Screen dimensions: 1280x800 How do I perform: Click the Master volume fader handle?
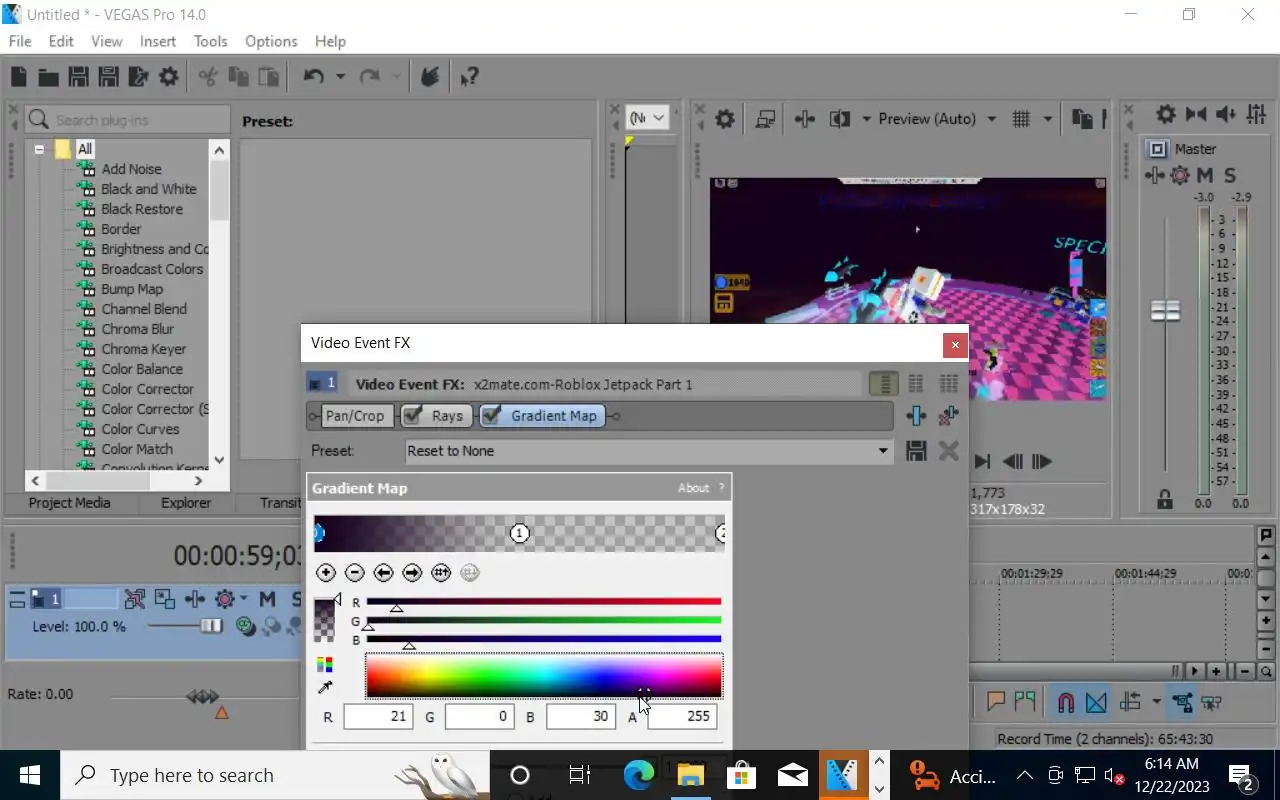click(x=1165, y=311)
